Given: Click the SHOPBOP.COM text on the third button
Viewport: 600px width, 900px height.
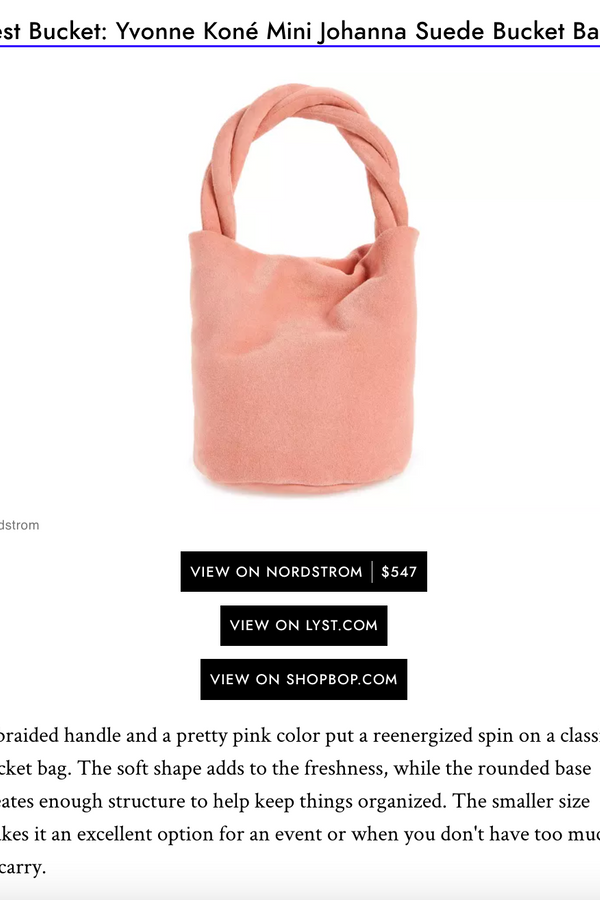Looking at the screenshot, I should pyautogui.click(x=342, y=680).
